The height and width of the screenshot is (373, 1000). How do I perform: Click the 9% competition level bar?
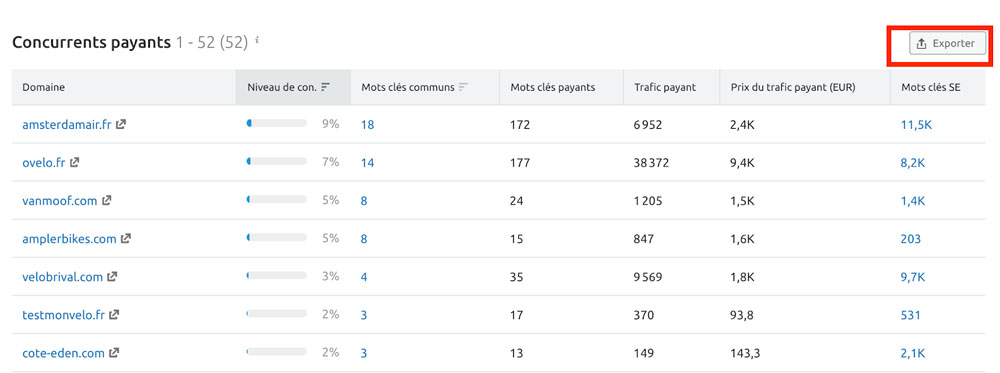[276, 124]
